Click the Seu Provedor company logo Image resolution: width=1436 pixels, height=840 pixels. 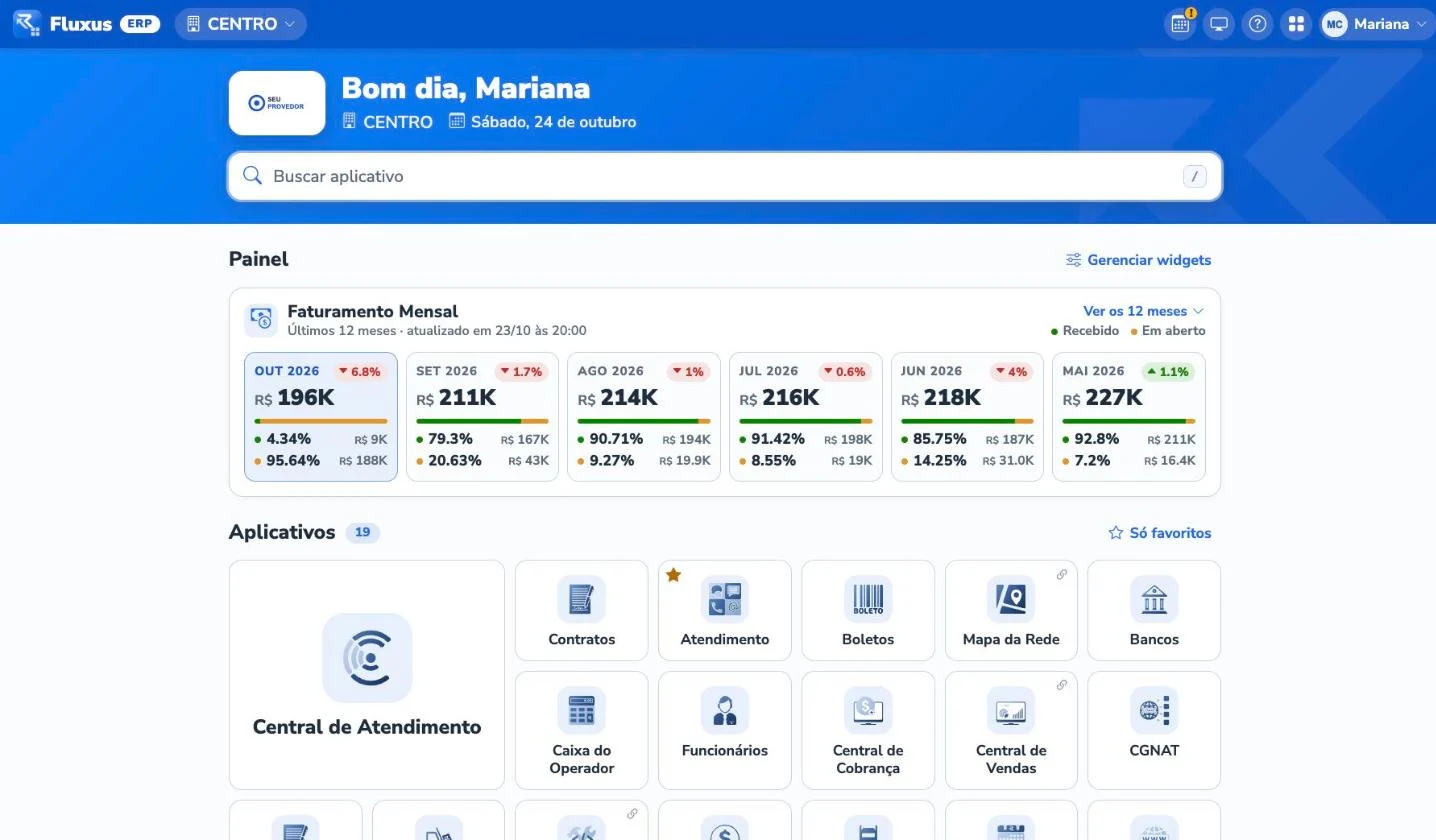pos(277,103)
